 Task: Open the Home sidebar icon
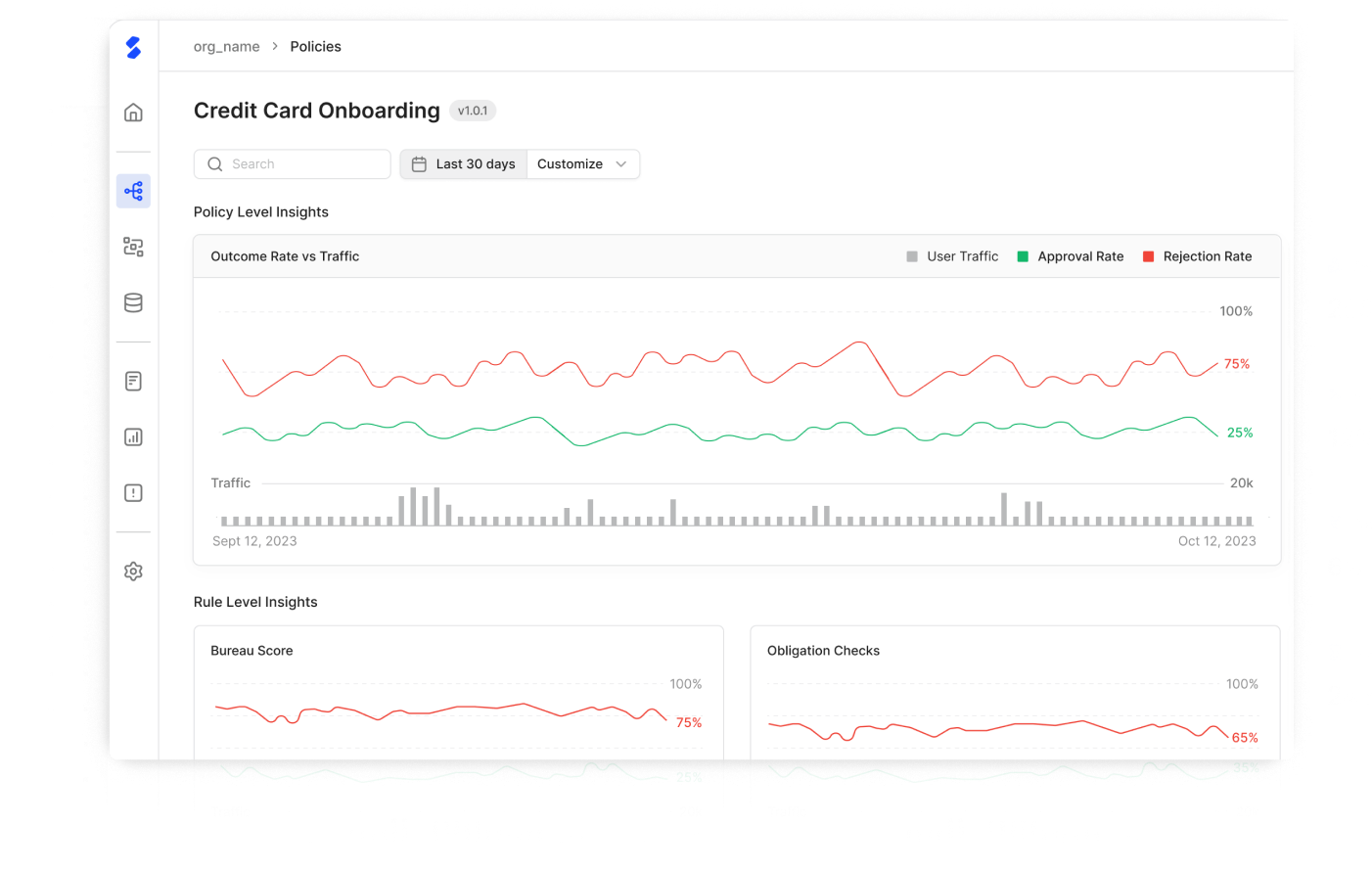point(134,113)
